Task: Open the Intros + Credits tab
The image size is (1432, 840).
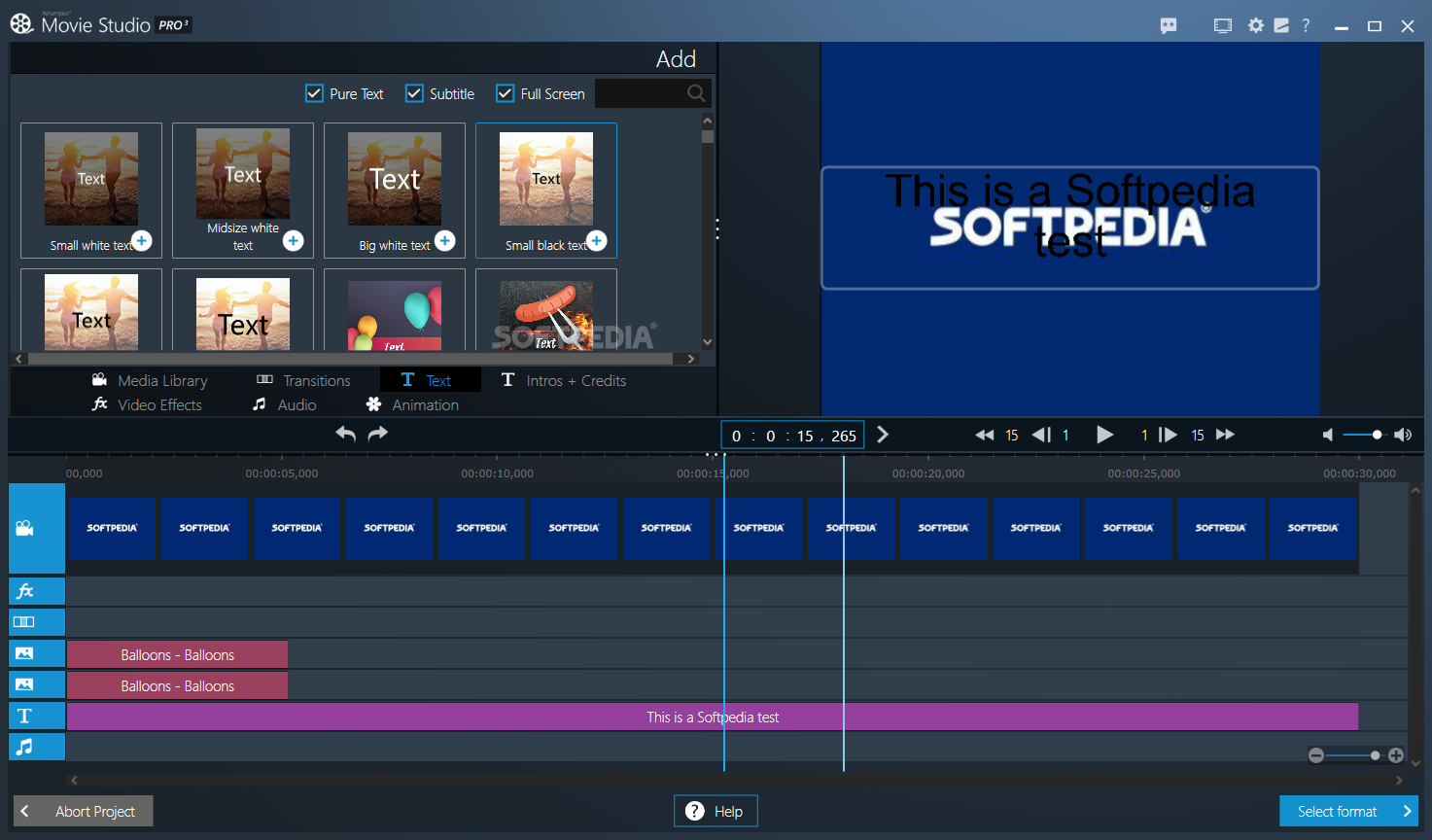Action: coord(564,380)
